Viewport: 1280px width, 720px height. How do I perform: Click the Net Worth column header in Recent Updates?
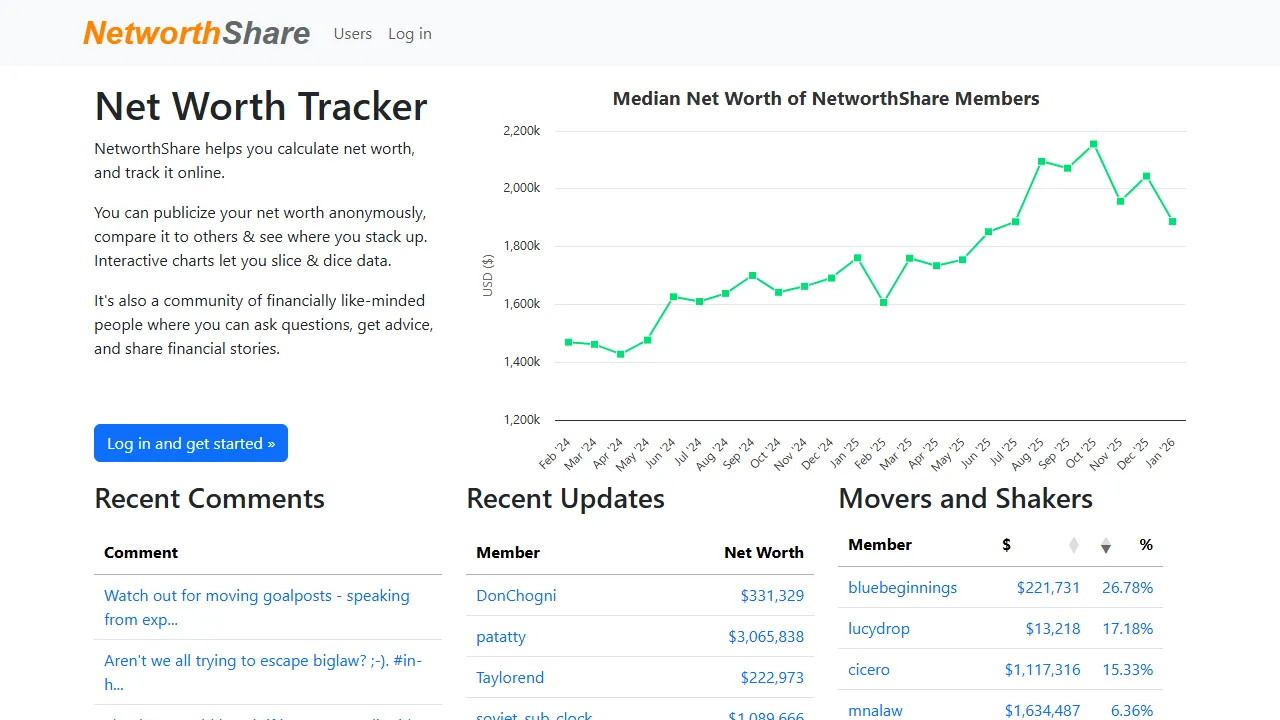[764, 552]
